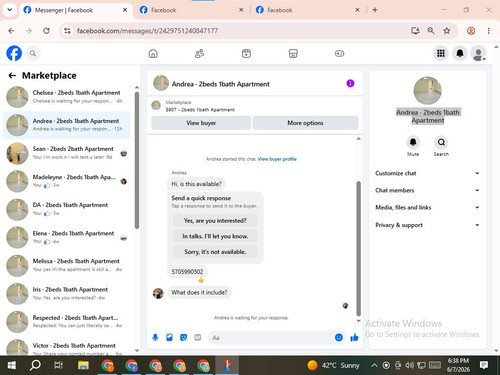Open Sean's 2beds 2bath Apartment chat
This screenshot has height=375, width=500.
(66, 153)
